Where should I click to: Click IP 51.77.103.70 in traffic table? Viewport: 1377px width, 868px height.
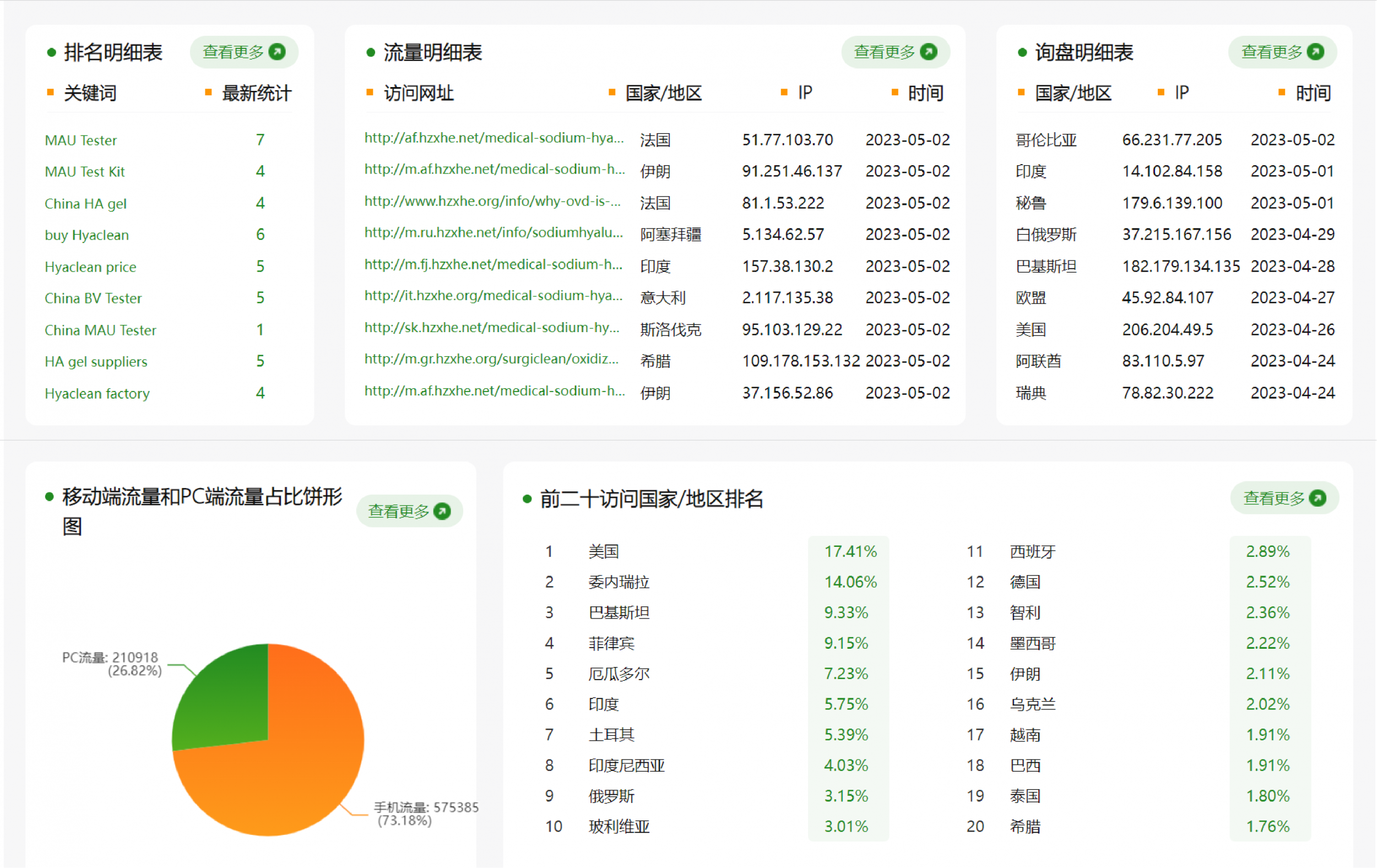click(x=788, y=140)
